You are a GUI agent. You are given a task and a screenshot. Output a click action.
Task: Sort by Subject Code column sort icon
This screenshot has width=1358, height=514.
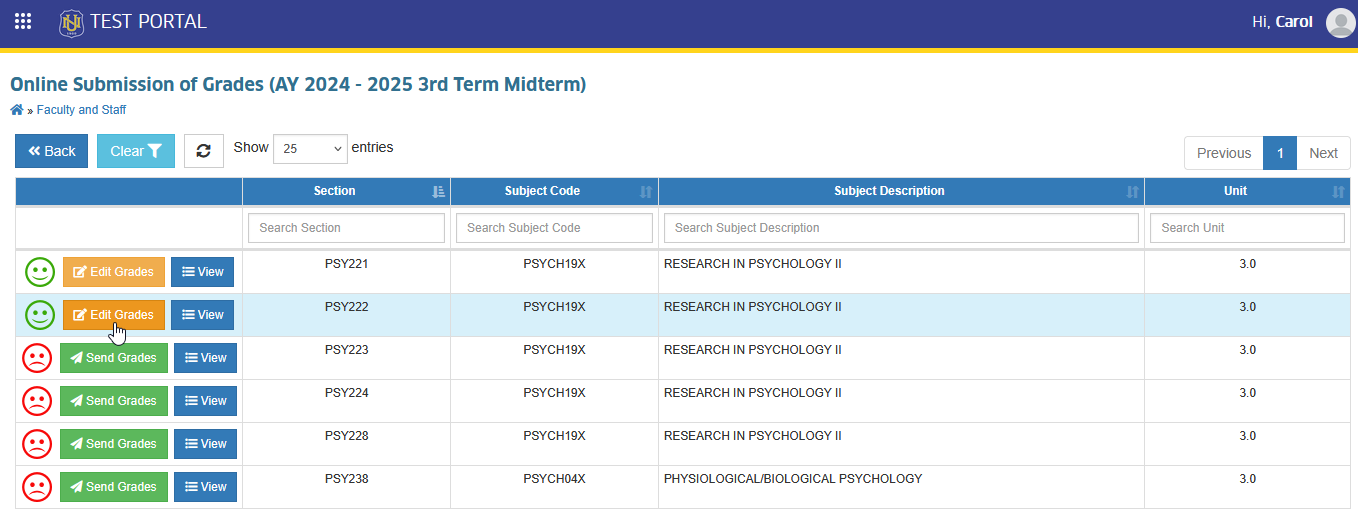646,192
